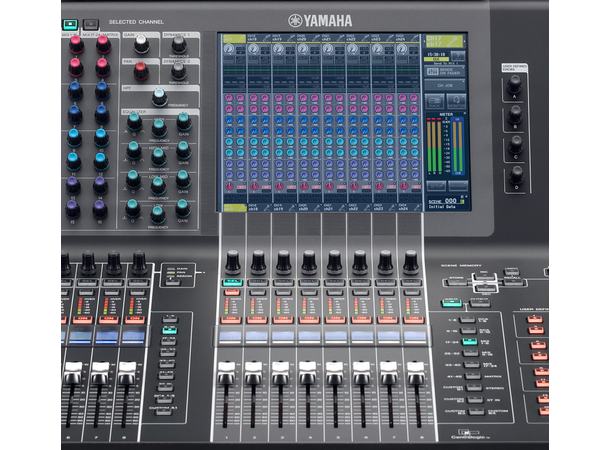This screenshot has height=450, width=610.
Task: Toggle SEL key on Centralogic channel 4
Action: tap(309, 282)
